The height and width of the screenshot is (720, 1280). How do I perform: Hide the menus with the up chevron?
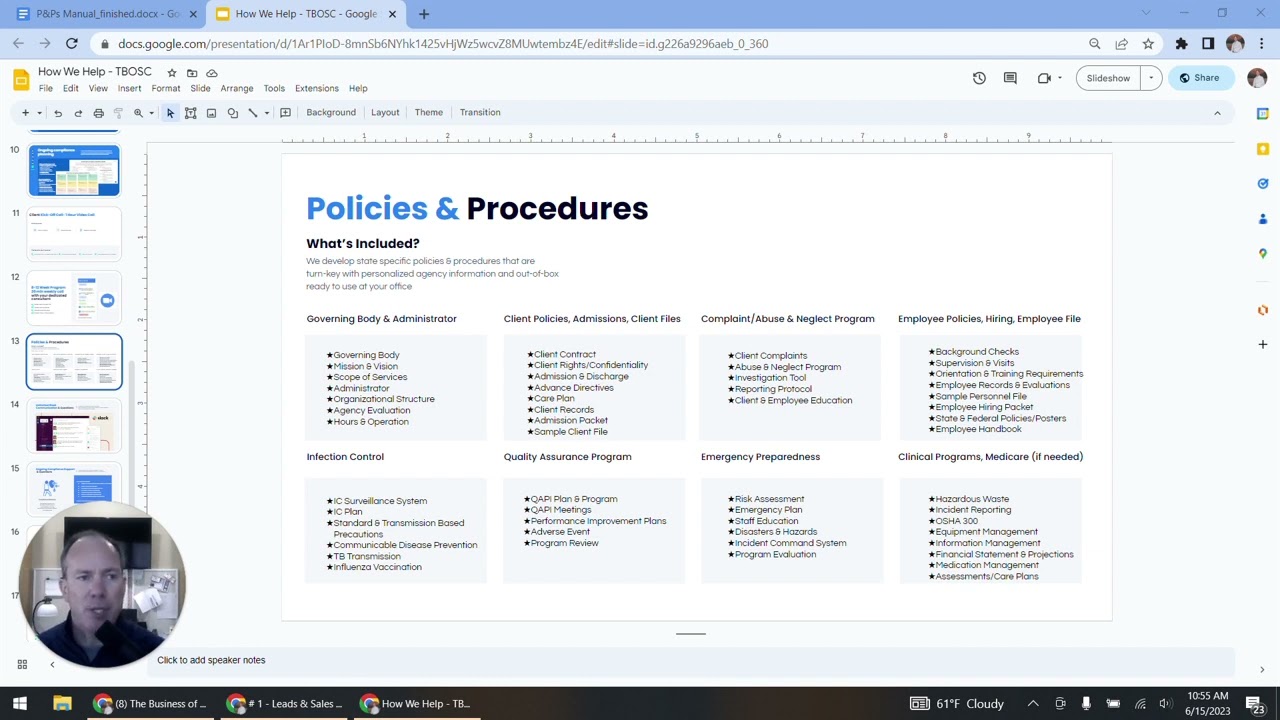pyautogui.click(x=1217, y=113)
